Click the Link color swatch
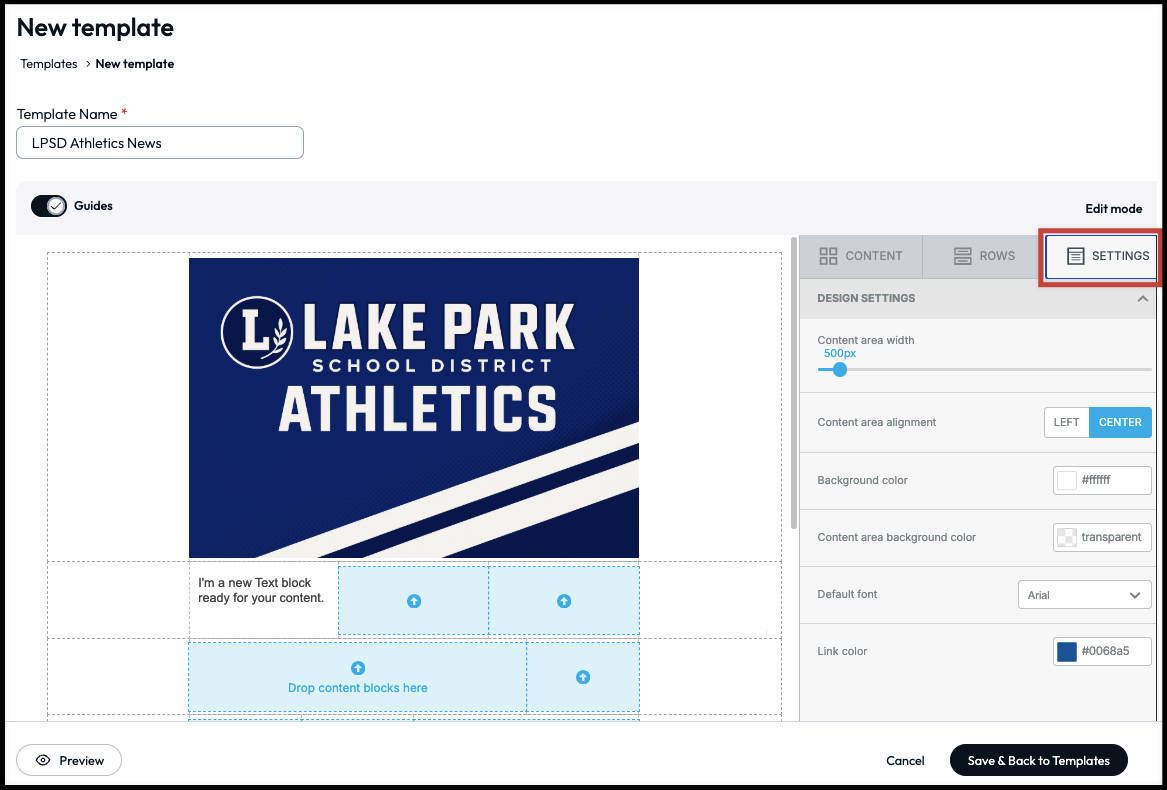 1067,652
